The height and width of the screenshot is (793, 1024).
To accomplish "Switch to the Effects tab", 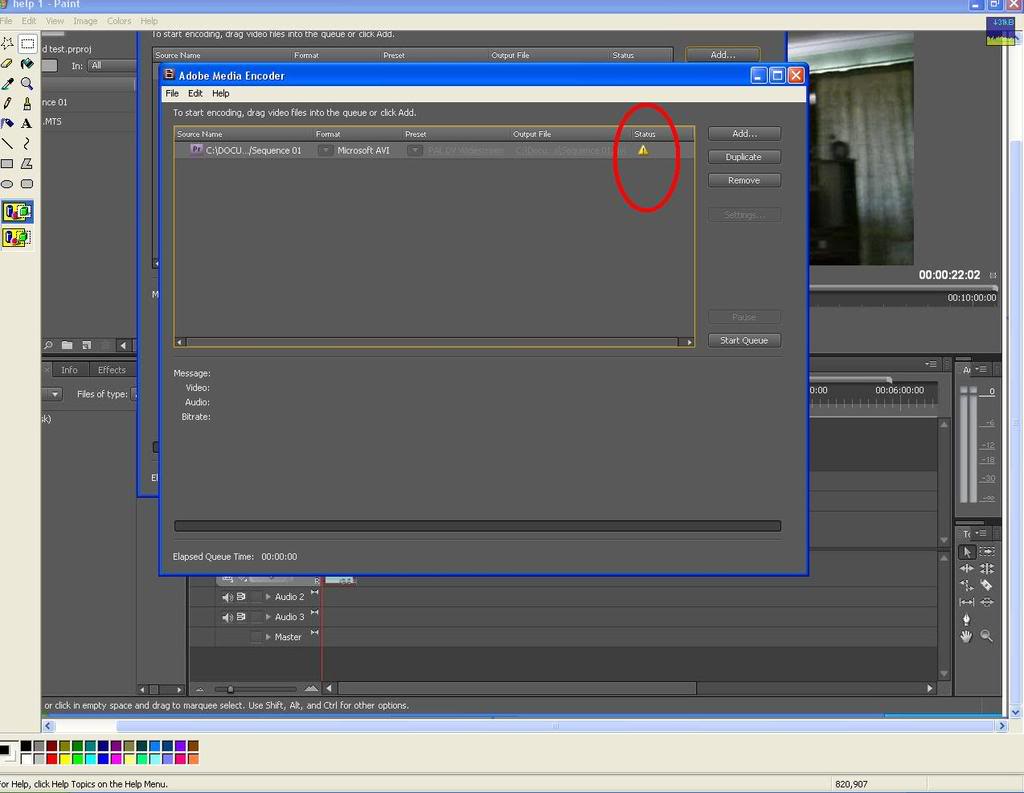I will [112, 369].
